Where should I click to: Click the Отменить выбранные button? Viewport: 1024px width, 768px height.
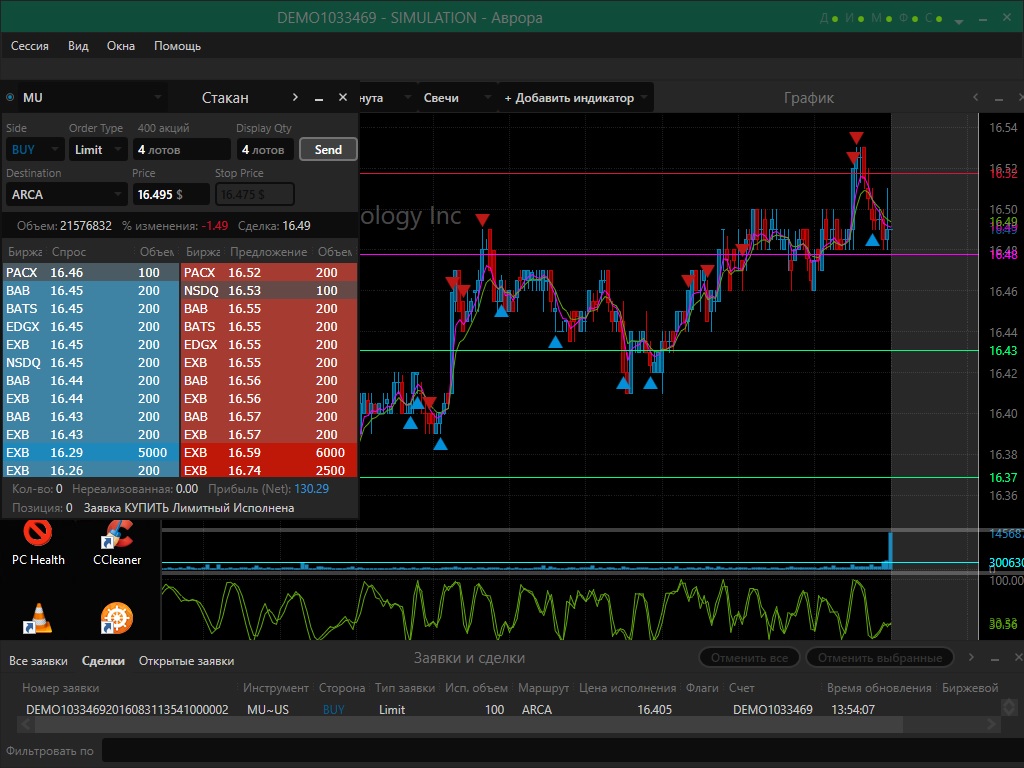(880, 658)
